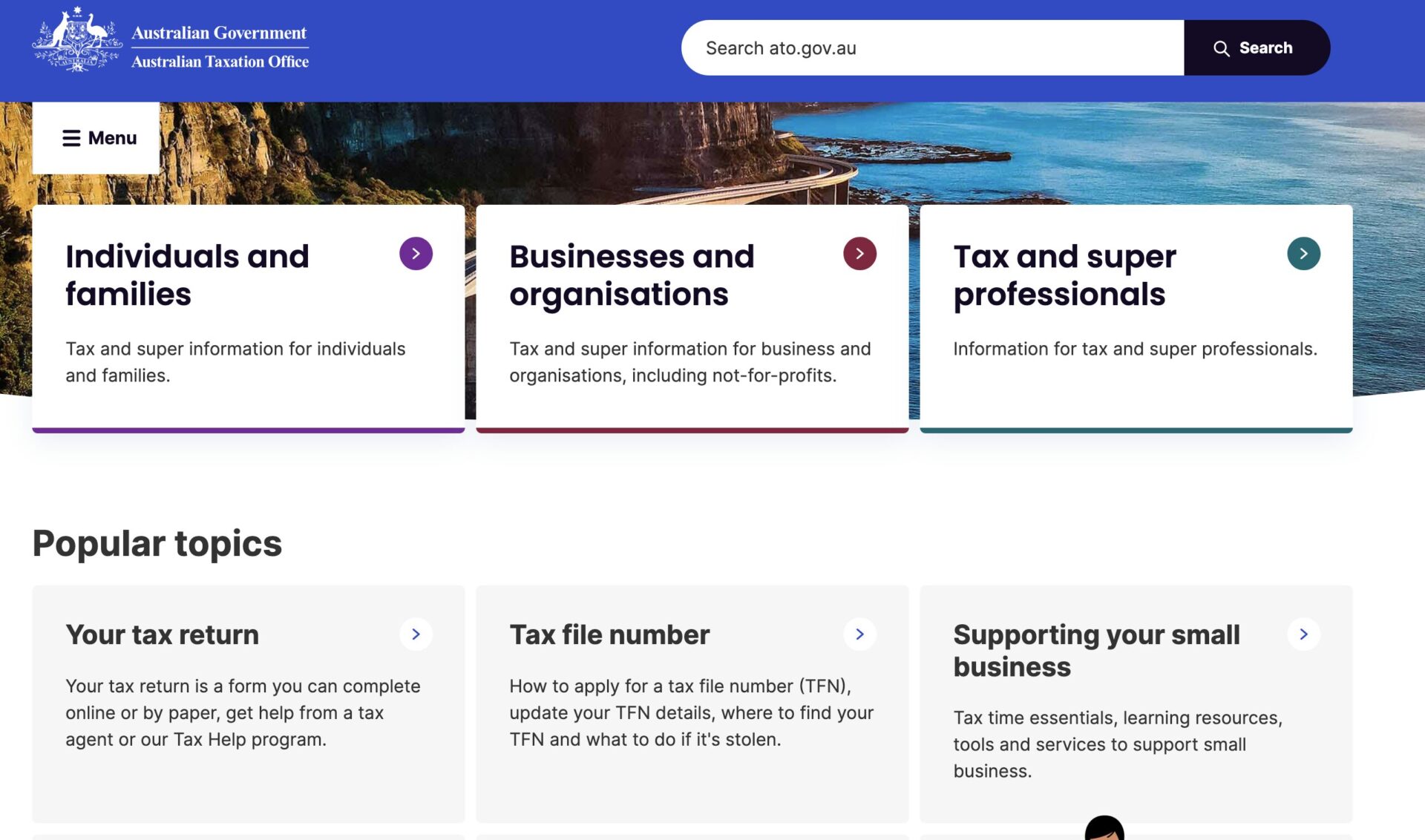Viewport: 1425px width, 840px height.
Task: Click inside the Search ato.gov.au field
Action: pos(931,48)
